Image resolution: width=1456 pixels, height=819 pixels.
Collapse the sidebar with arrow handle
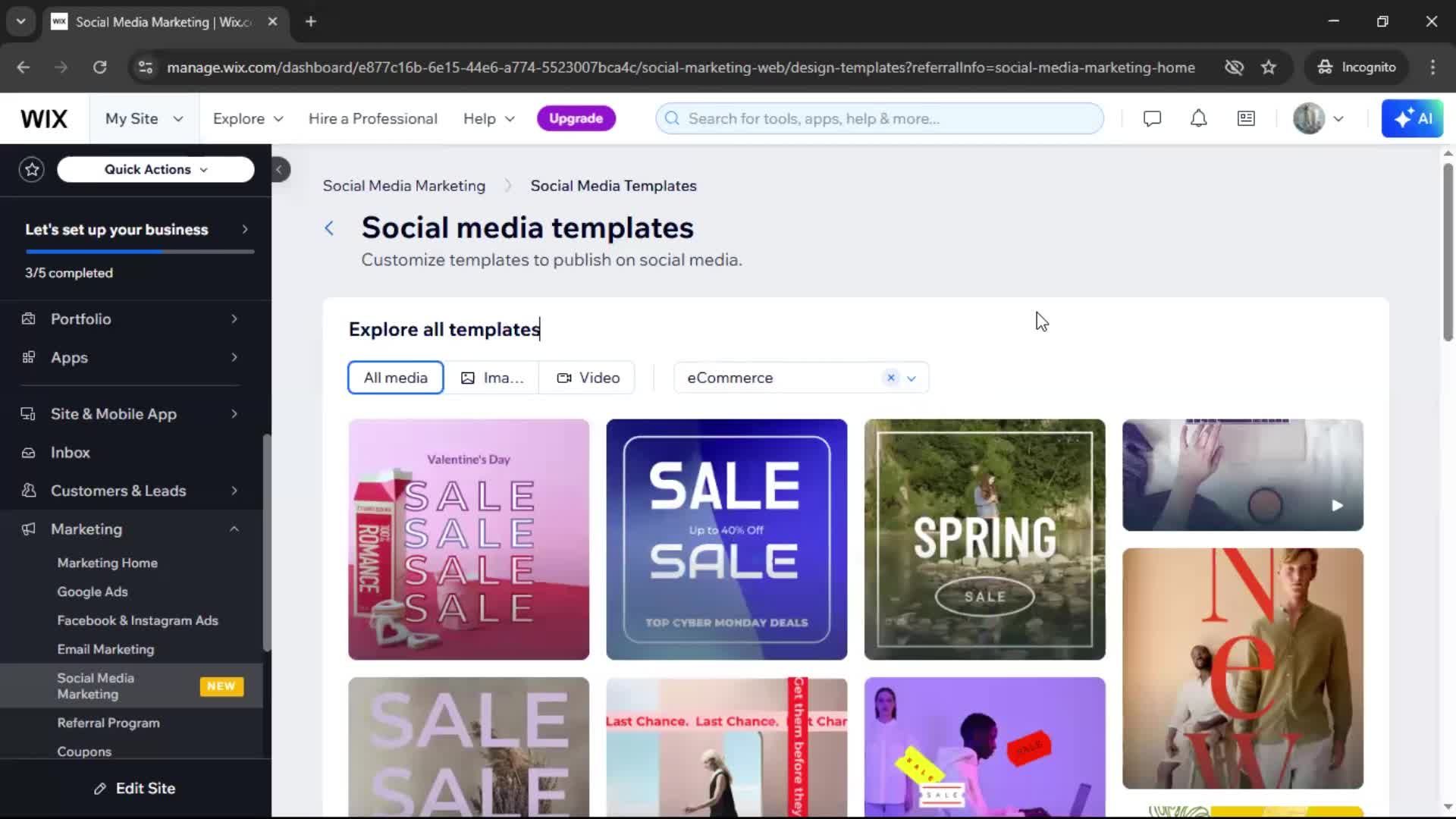coord(279,169)
